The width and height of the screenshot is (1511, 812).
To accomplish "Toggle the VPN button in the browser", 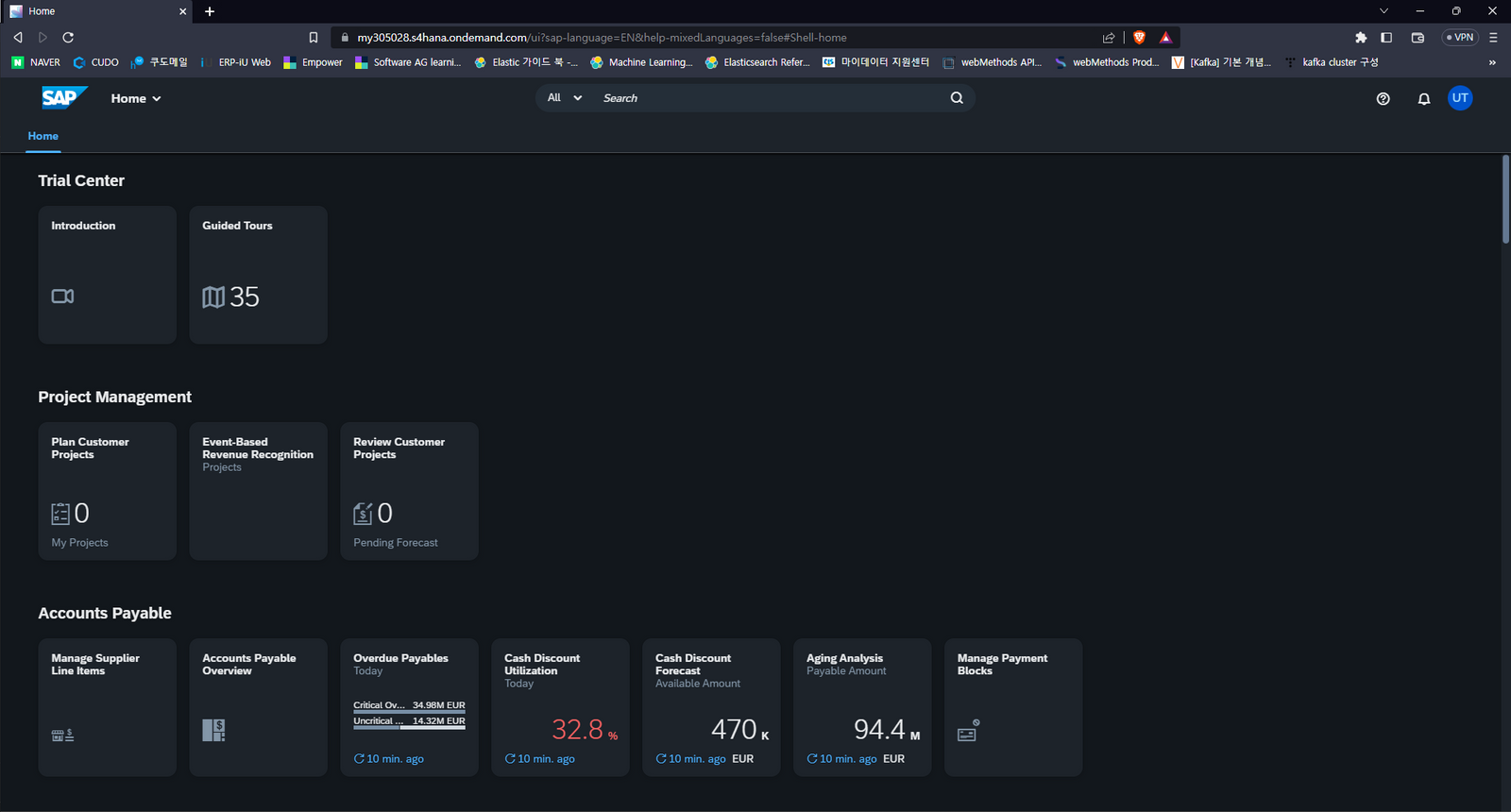I will click(1460, 38).
